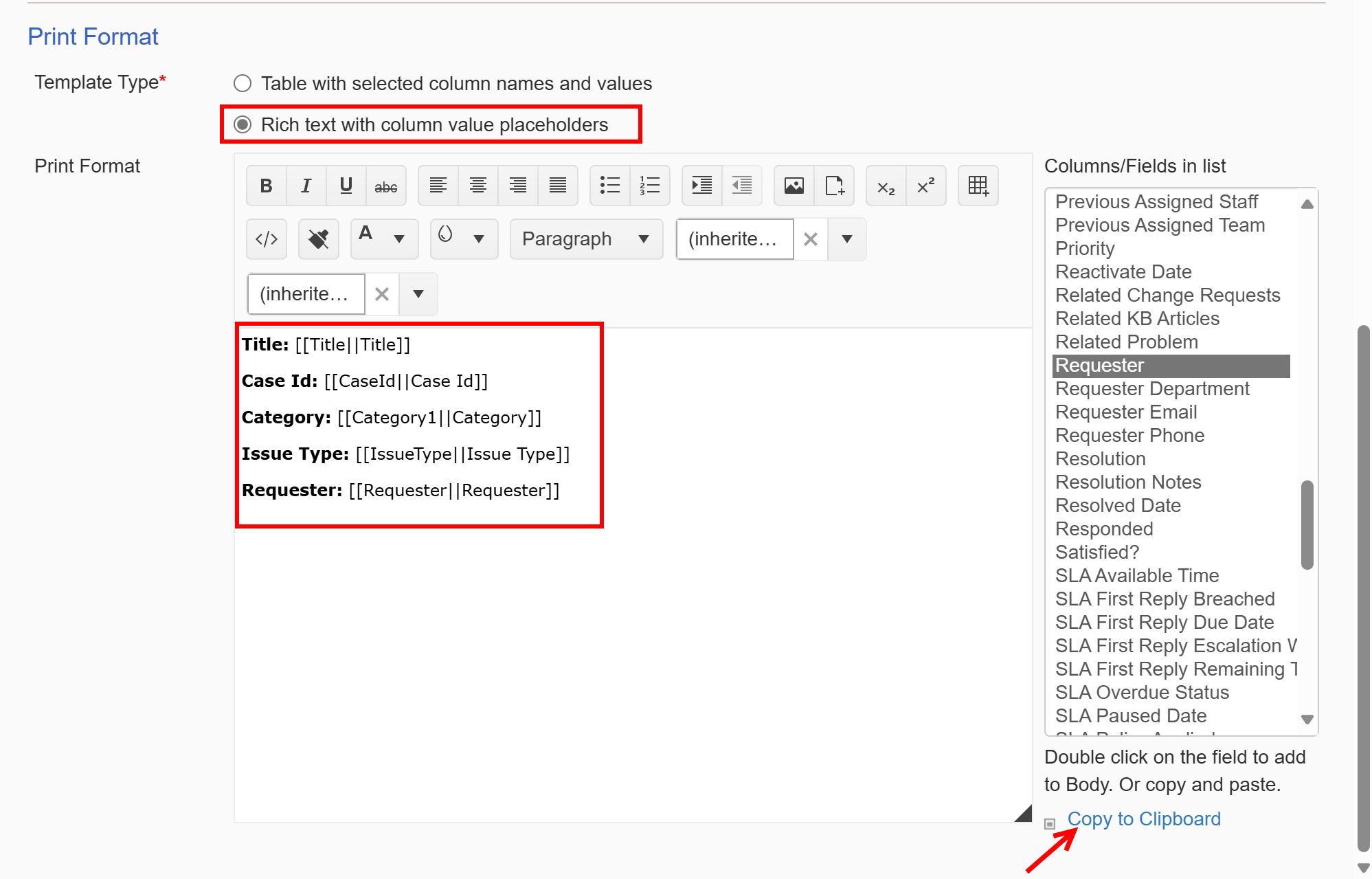This screenshot has height=879, width=1372.
Task: Click the field list scroll up arrow
Action: click(1307, 204)
